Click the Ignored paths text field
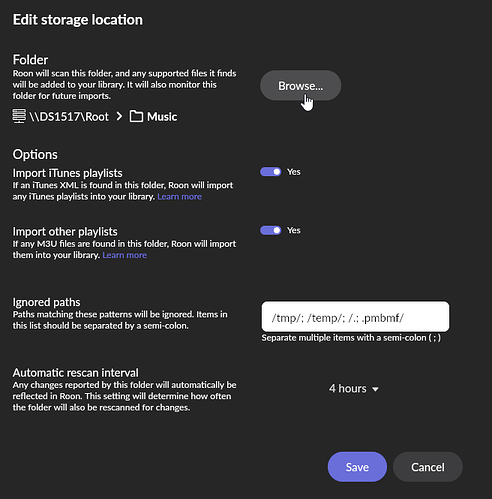492x499 pixels. click(355, 317)
